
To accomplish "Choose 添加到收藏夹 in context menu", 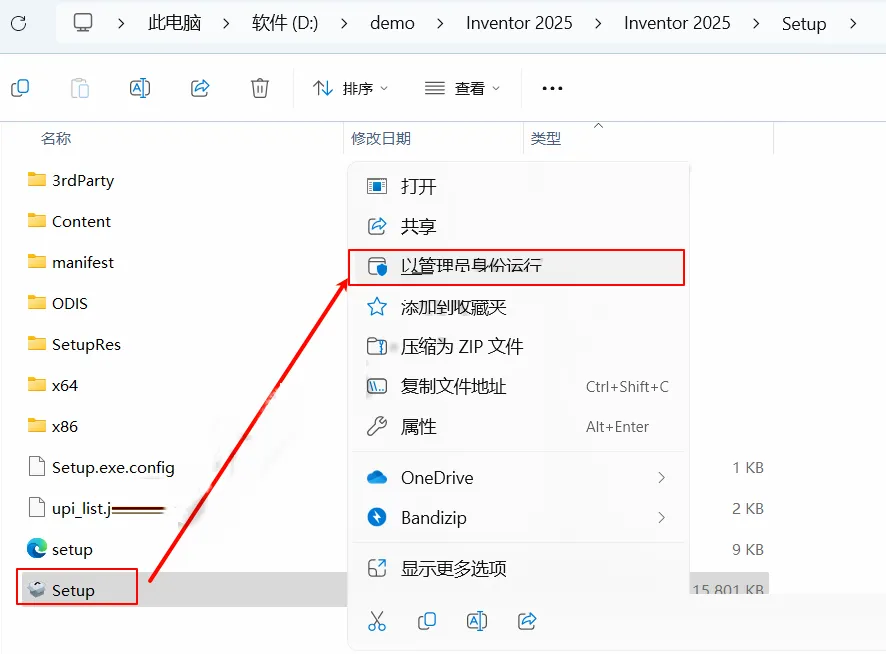I will click(x=518, y=307).
